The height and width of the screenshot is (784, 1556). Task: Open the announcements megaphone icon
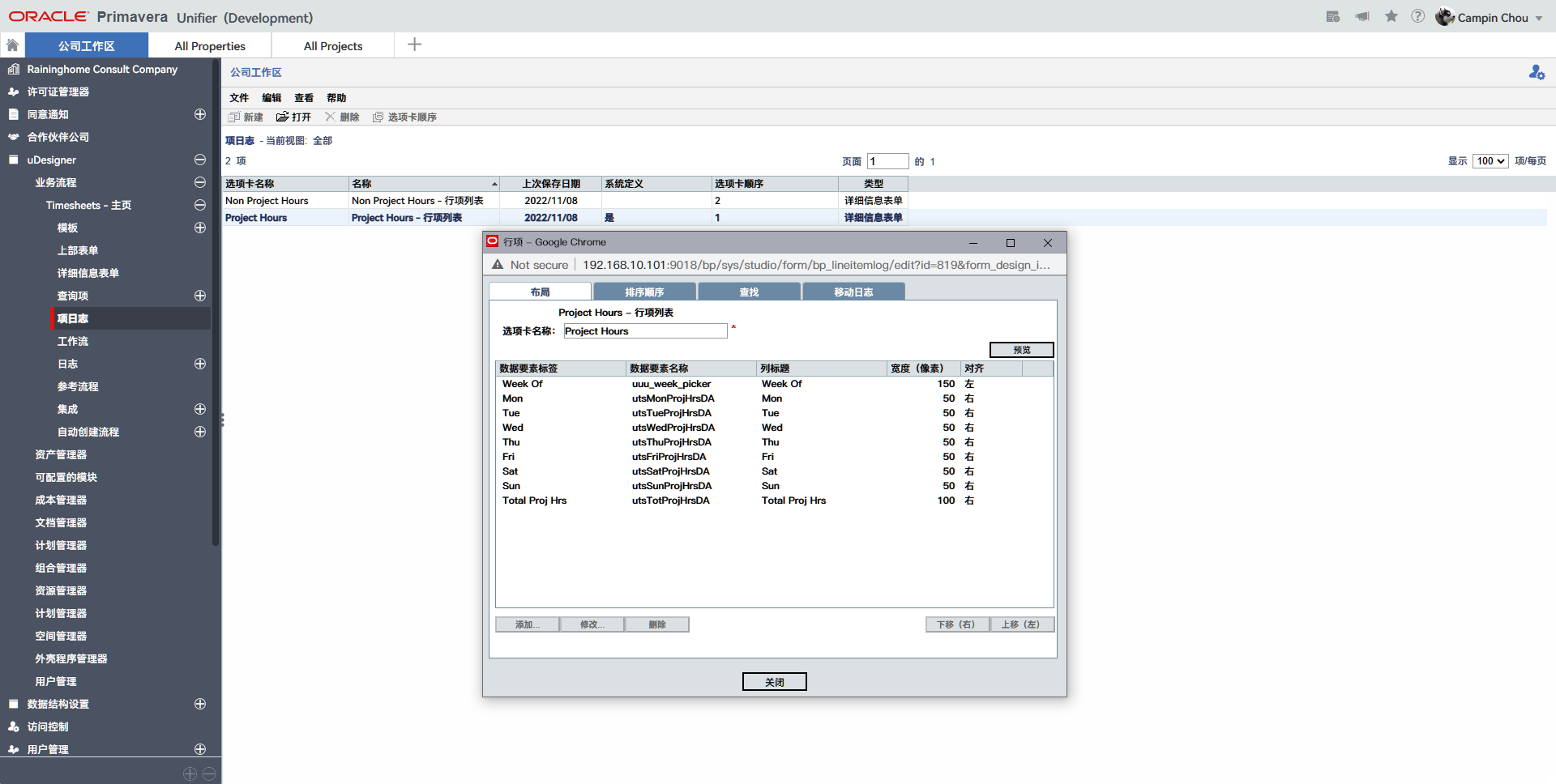click(1362, 16)
